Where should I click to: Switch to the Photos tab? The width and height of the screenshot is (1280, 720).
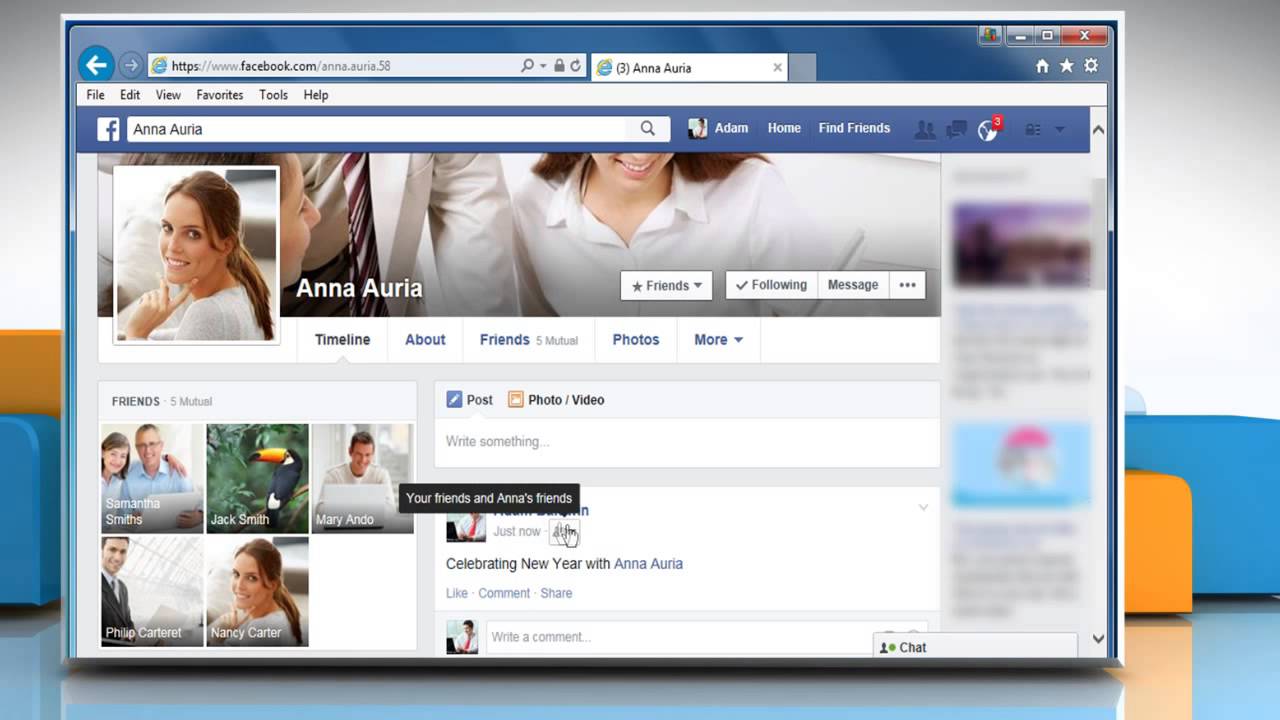[636, 340]
